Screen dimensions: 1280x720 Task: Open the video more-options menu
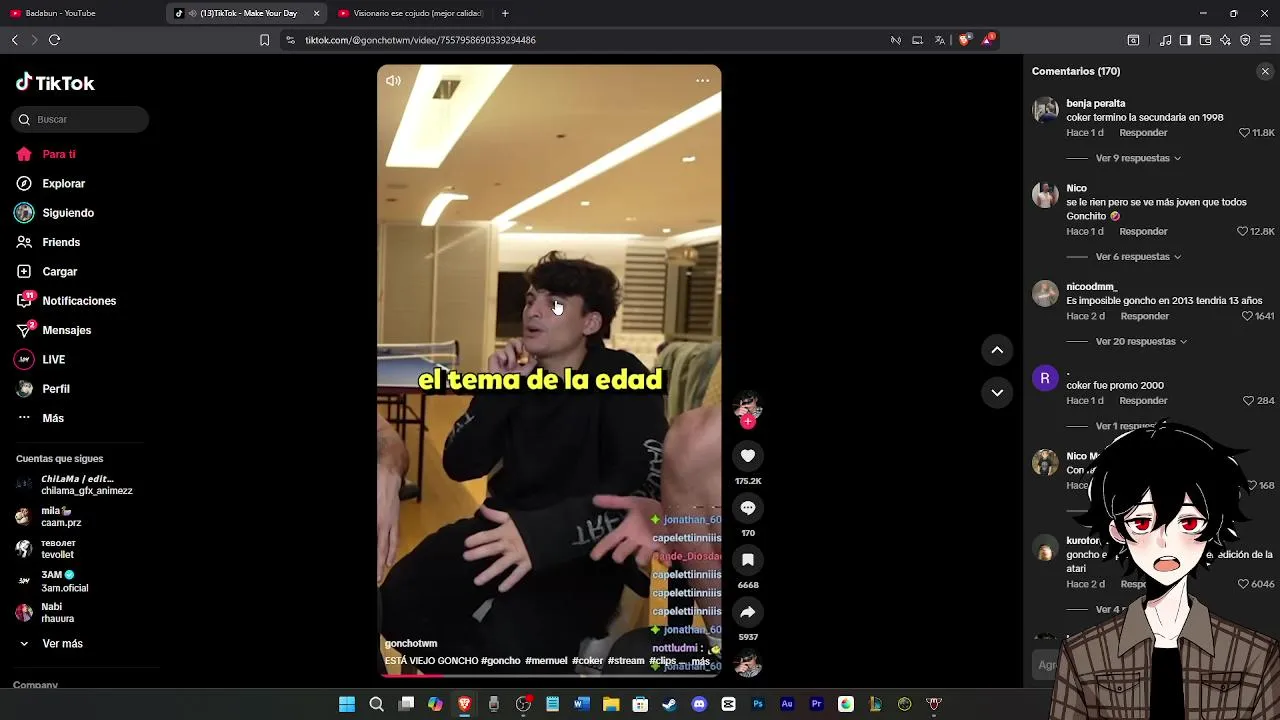(702, 81)
